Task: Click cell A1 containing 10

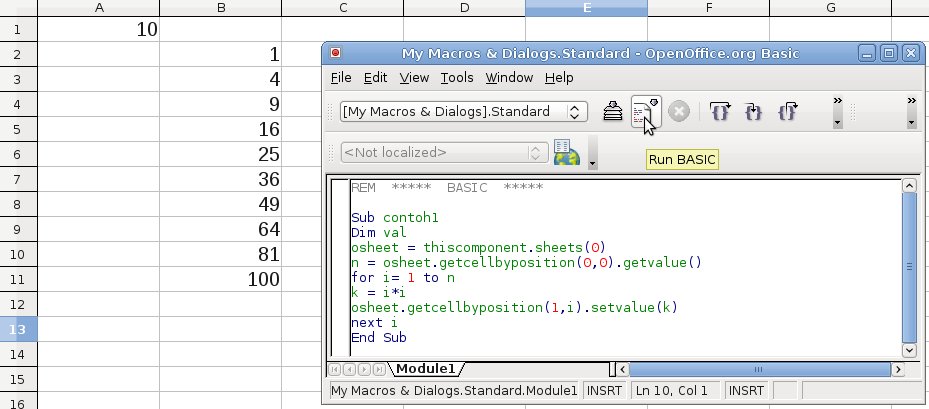Action: 98,29
